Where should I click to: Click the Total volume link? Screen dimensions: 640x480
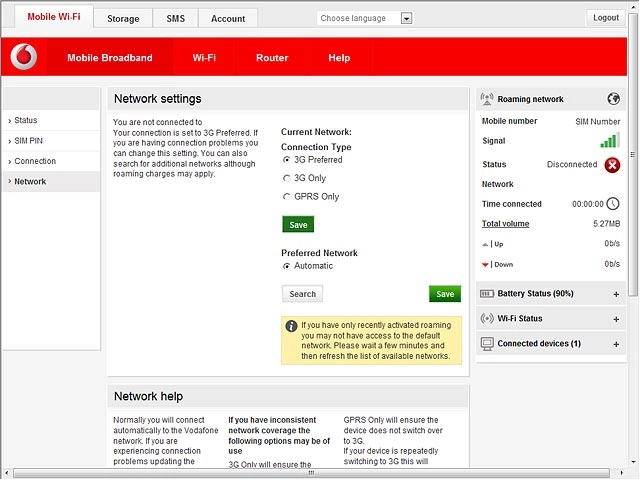(505, 224)
